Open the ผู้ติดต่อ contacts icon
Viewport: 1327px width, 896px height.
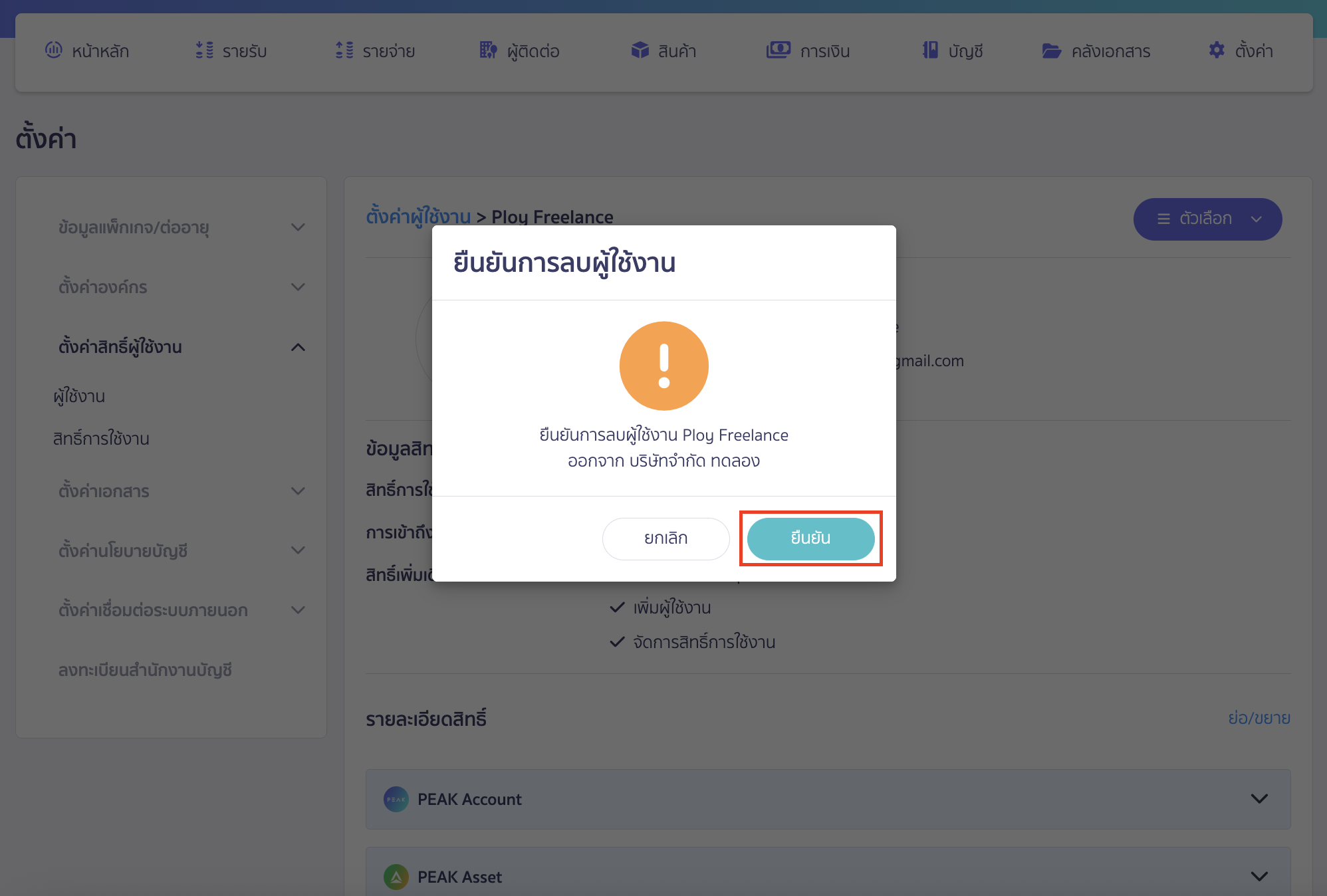pyautogui.click(x=487, y=51)
